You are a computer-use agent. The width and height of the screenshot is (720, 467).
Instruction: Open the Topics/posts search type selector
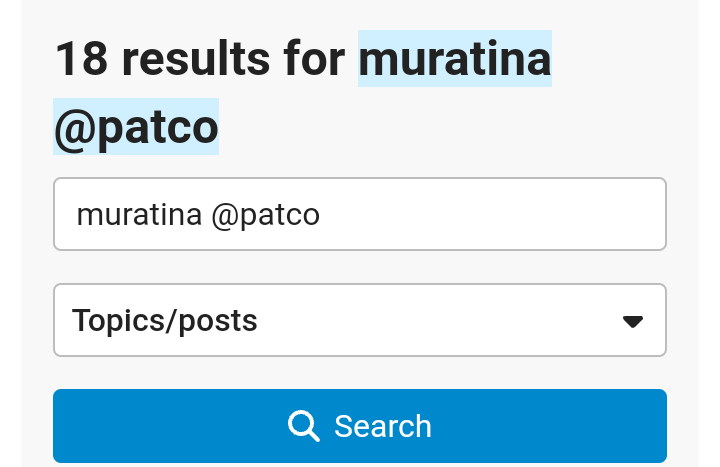[x=360, y=321]
